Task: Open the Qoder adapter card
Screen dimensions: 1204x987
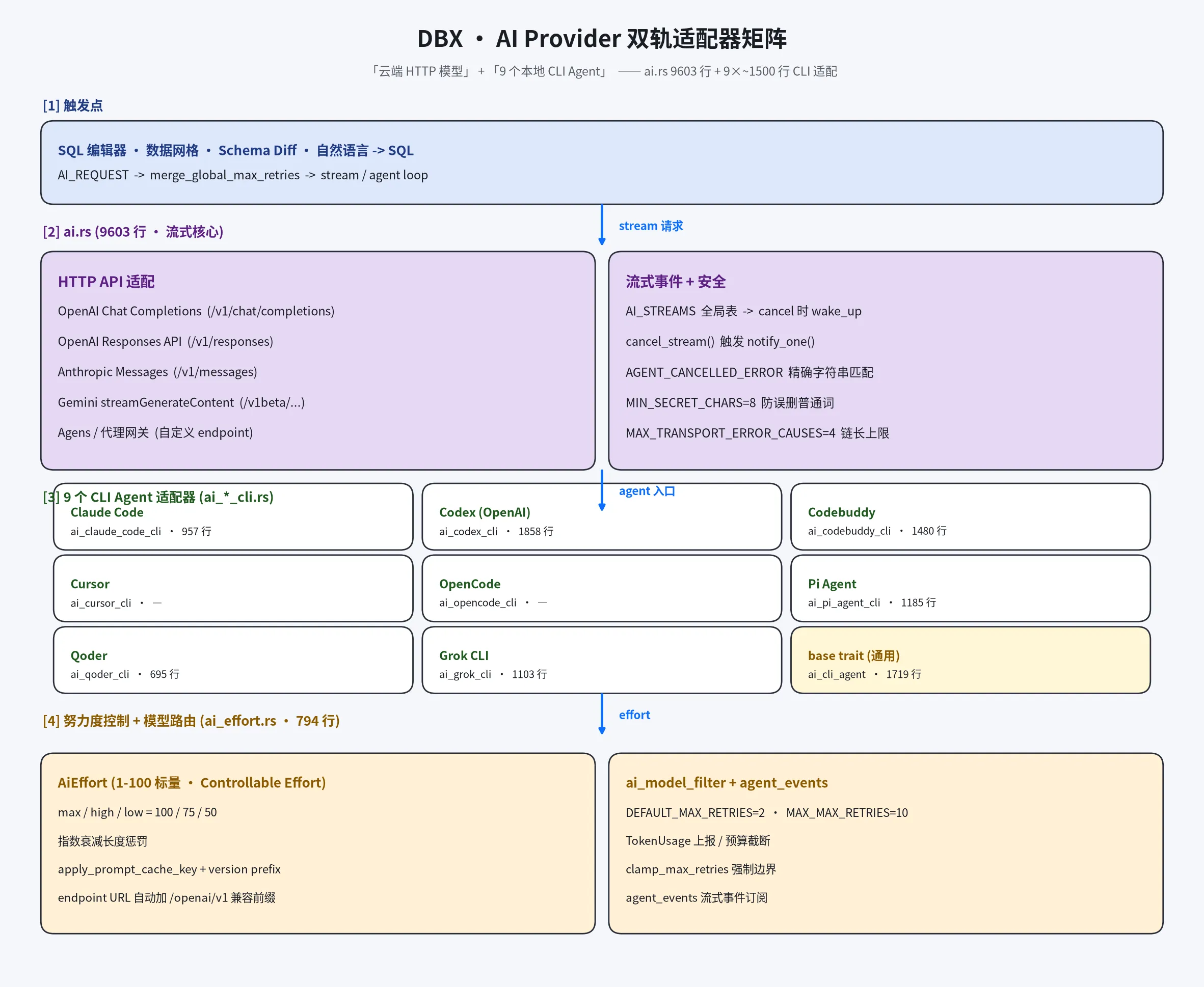Action: click(x=233, y=660)
